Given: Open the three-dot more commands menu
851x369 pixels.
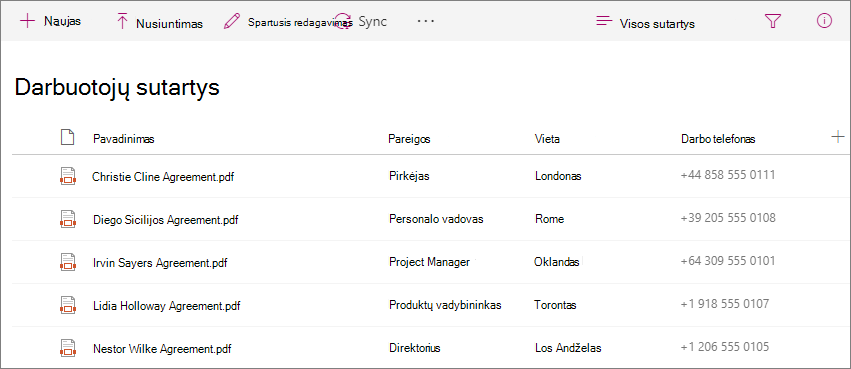Looking at the screenshot, I should pos(426,21).
